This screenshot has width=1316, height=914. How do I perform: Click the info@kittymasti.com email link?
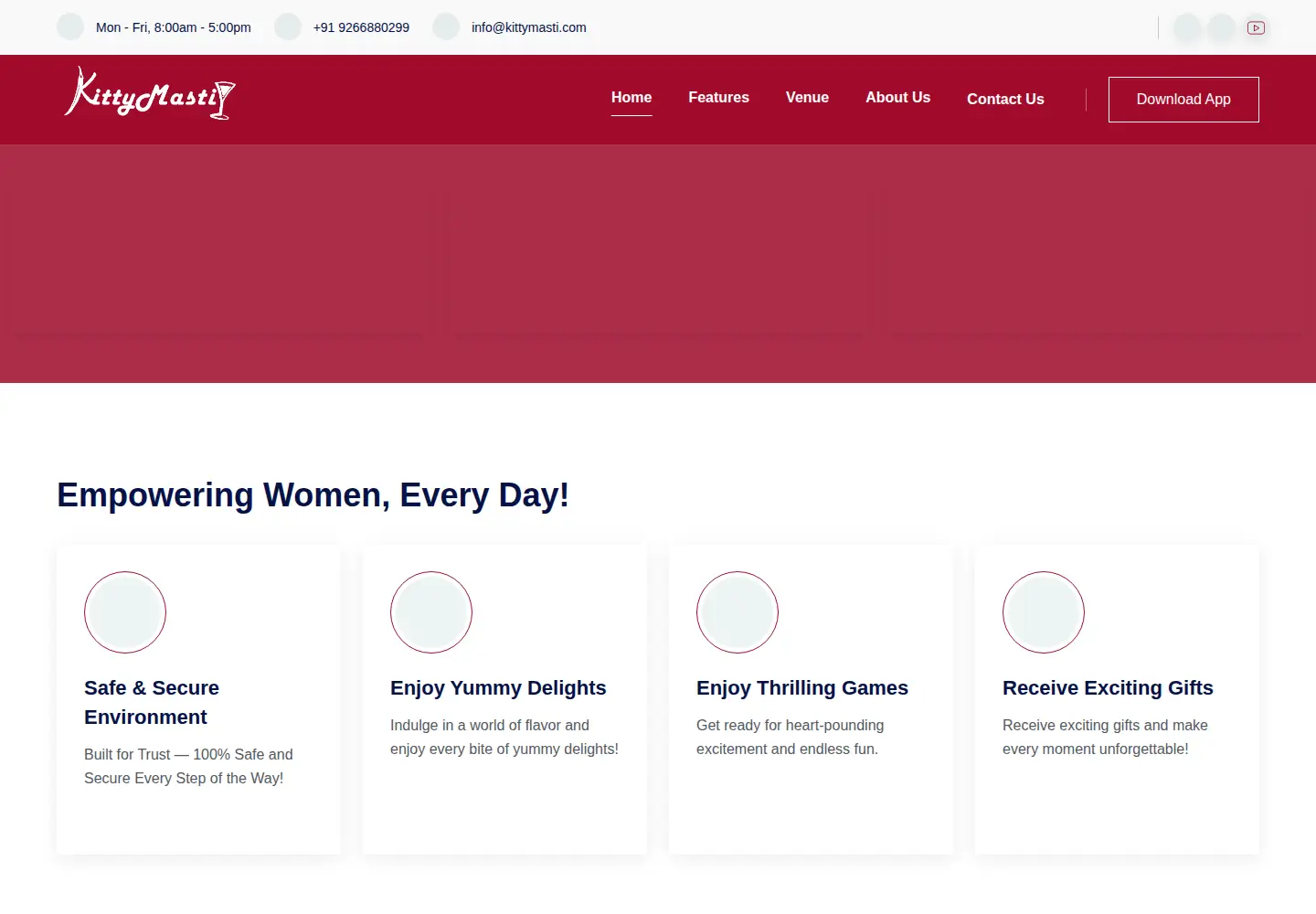pyautogui.click(x=529, y=27)
